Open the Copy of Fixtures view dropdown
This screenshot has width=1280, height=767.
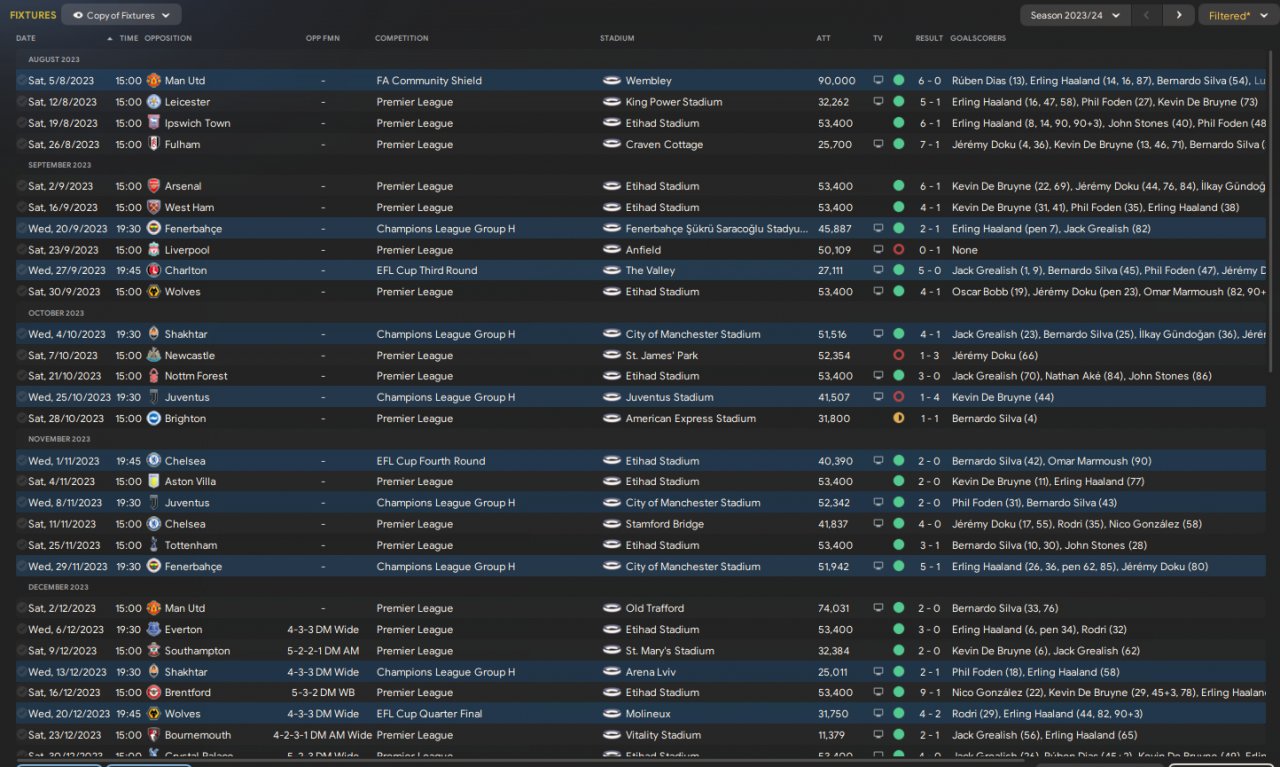121,15
